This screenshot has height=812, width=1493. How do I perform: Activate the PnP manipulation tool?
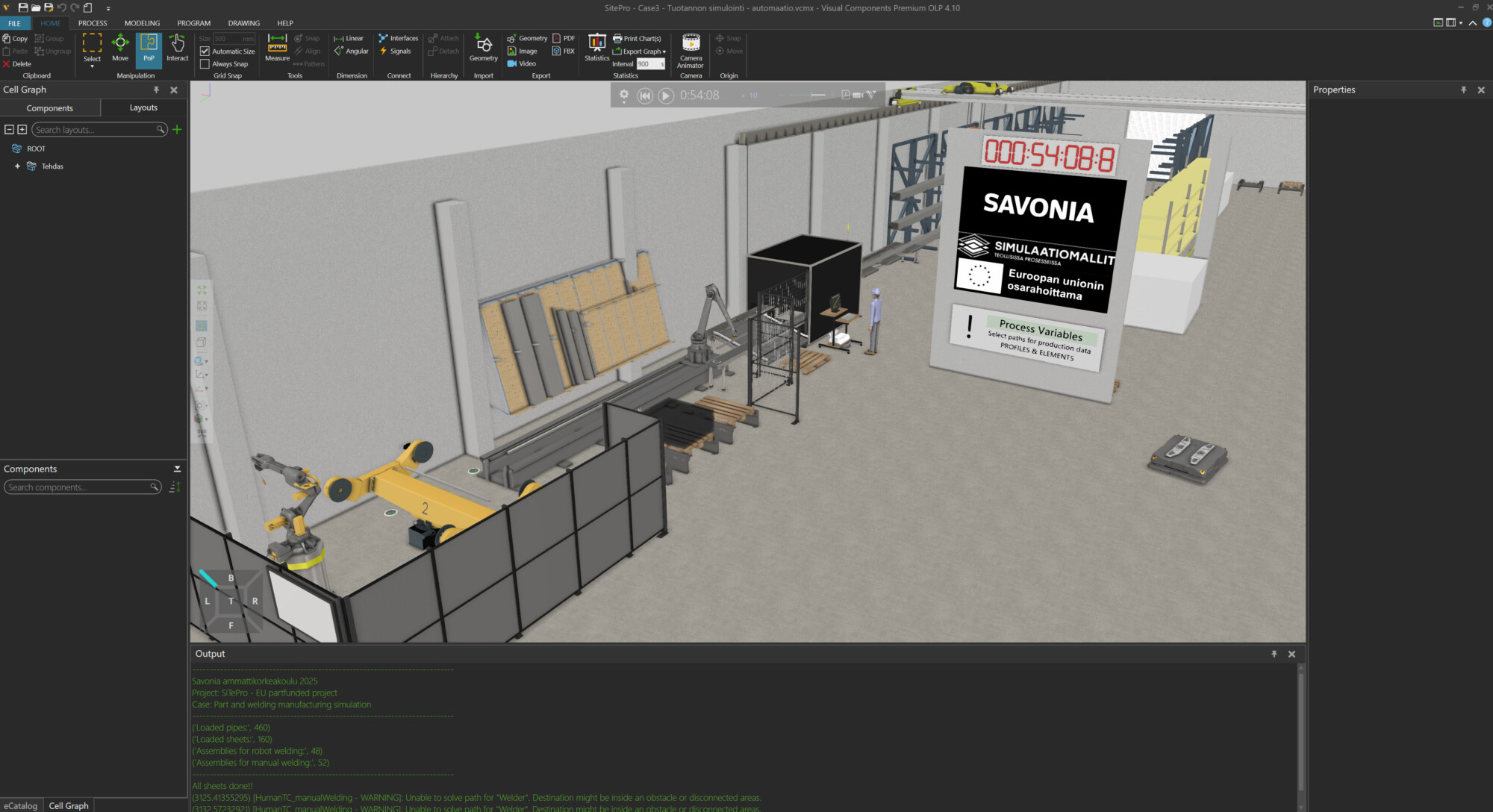pos(149,49)
